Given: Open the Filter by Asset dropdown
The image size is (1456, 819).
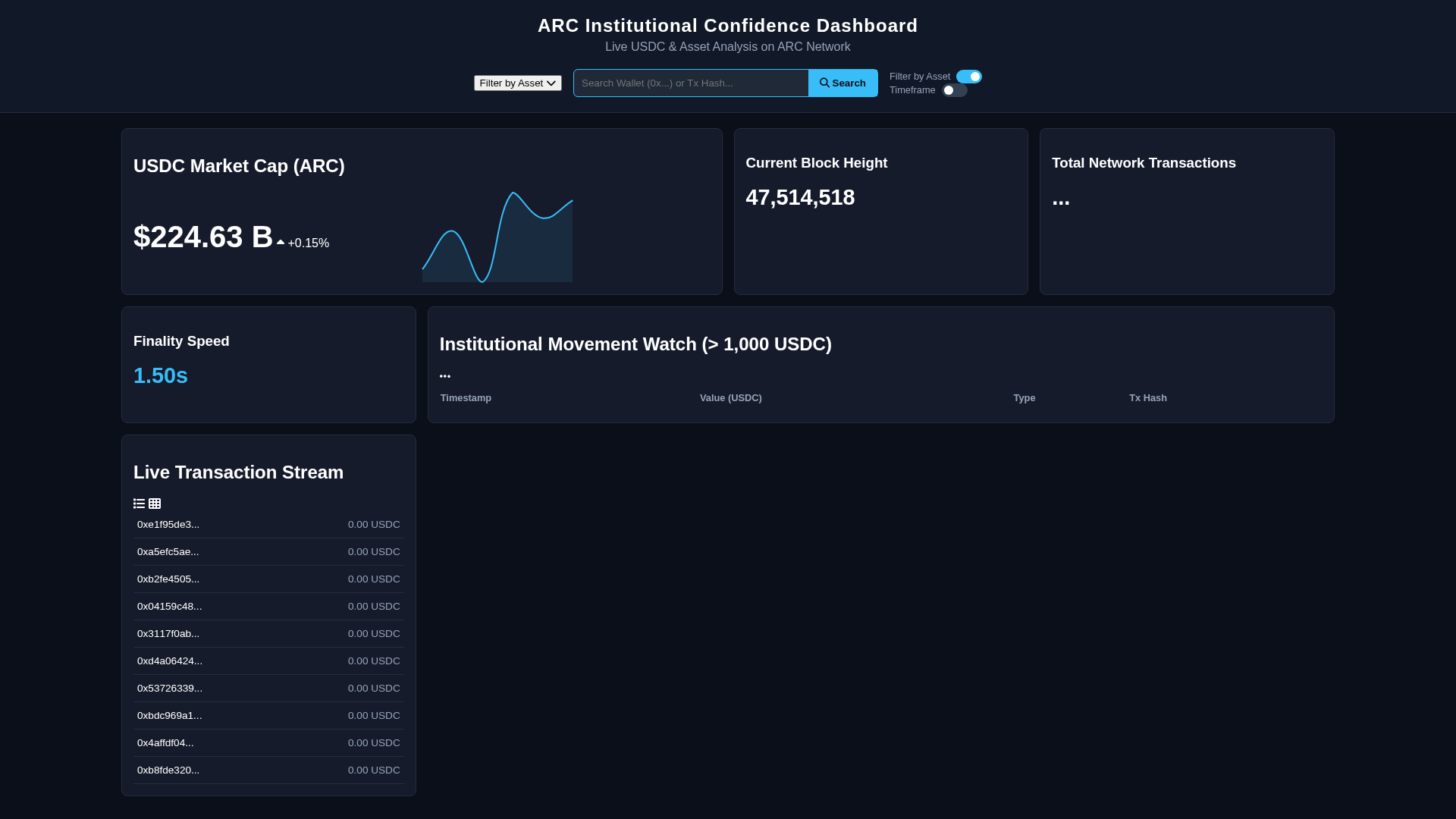Looking at the screenshot, I should 518,83.
